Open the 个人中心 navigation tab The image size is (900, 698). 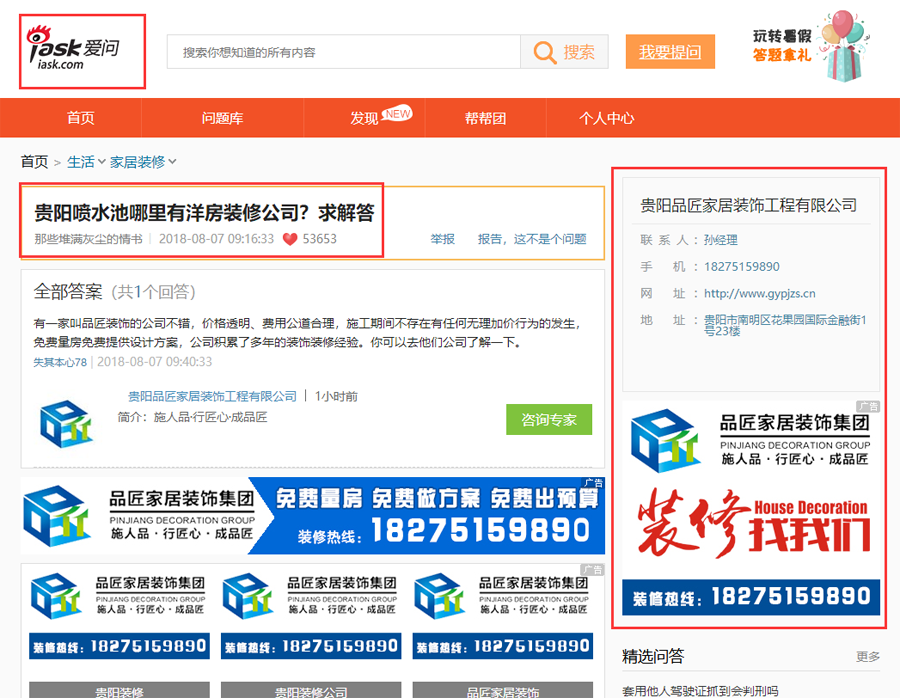(x=606, y=118)
